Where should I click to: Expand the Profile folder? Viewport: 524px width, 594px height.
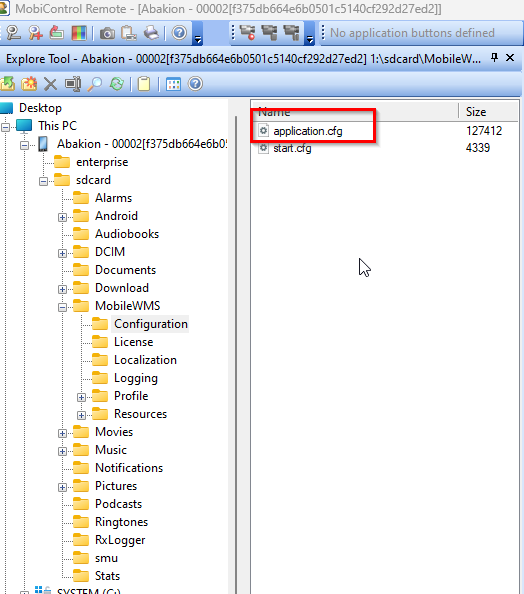coord(81,397)
